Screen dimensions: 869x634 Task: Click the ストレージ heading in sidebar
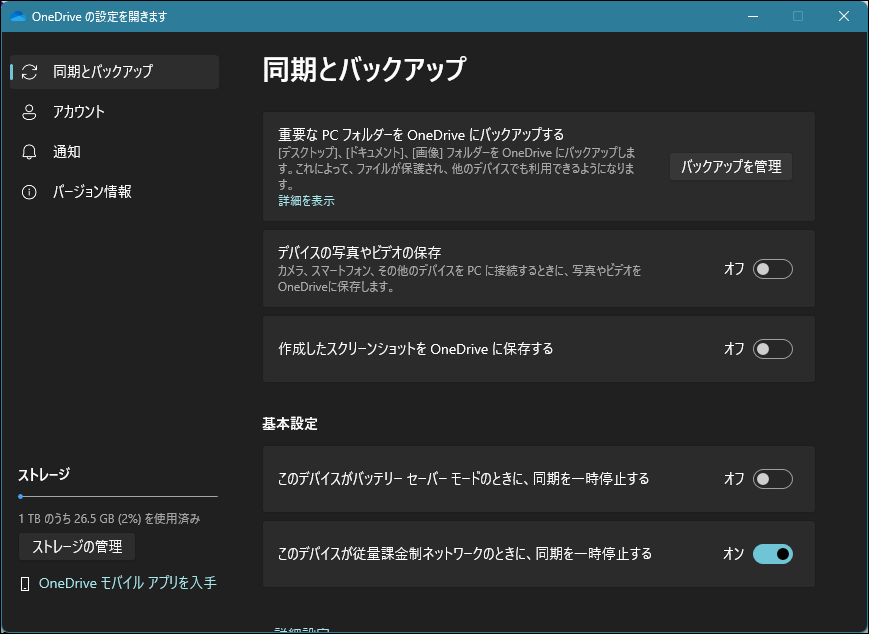point(44,475)
